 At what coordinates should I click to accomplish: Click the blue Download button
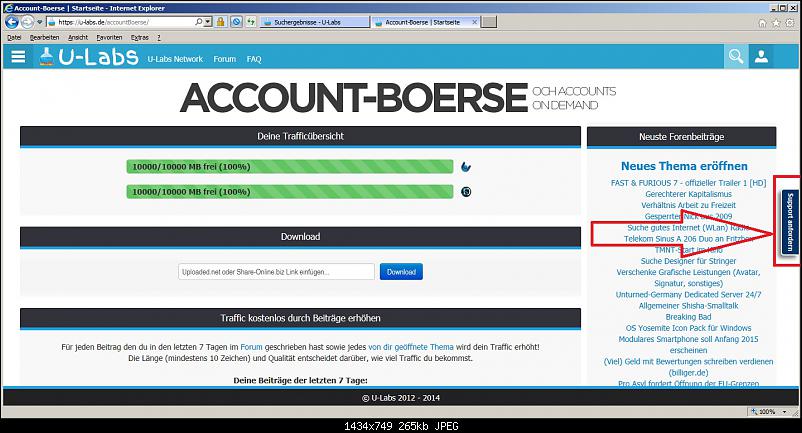401,271
